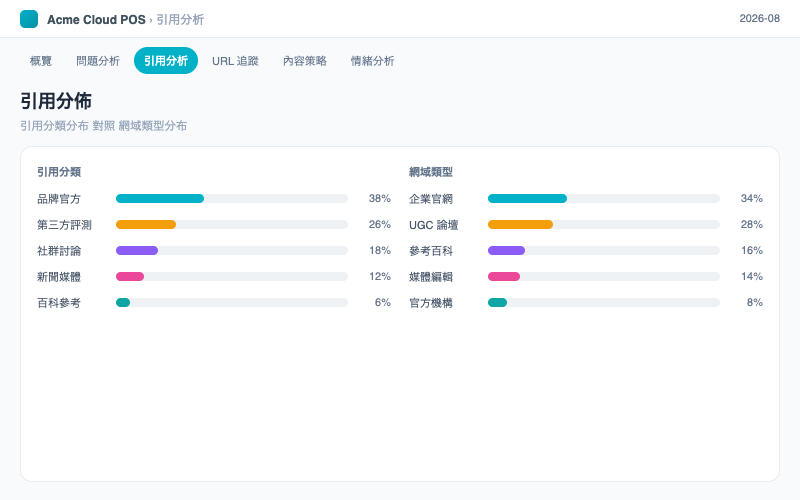Click the 官方機構 progress bar
This screenshot has height=500, width=800.
(x=604, y=303)
